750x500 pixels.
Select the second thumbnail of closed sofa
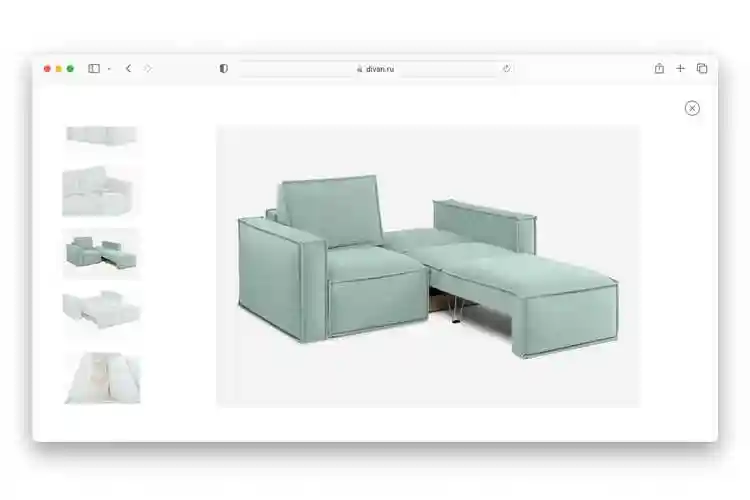[102, 191]
